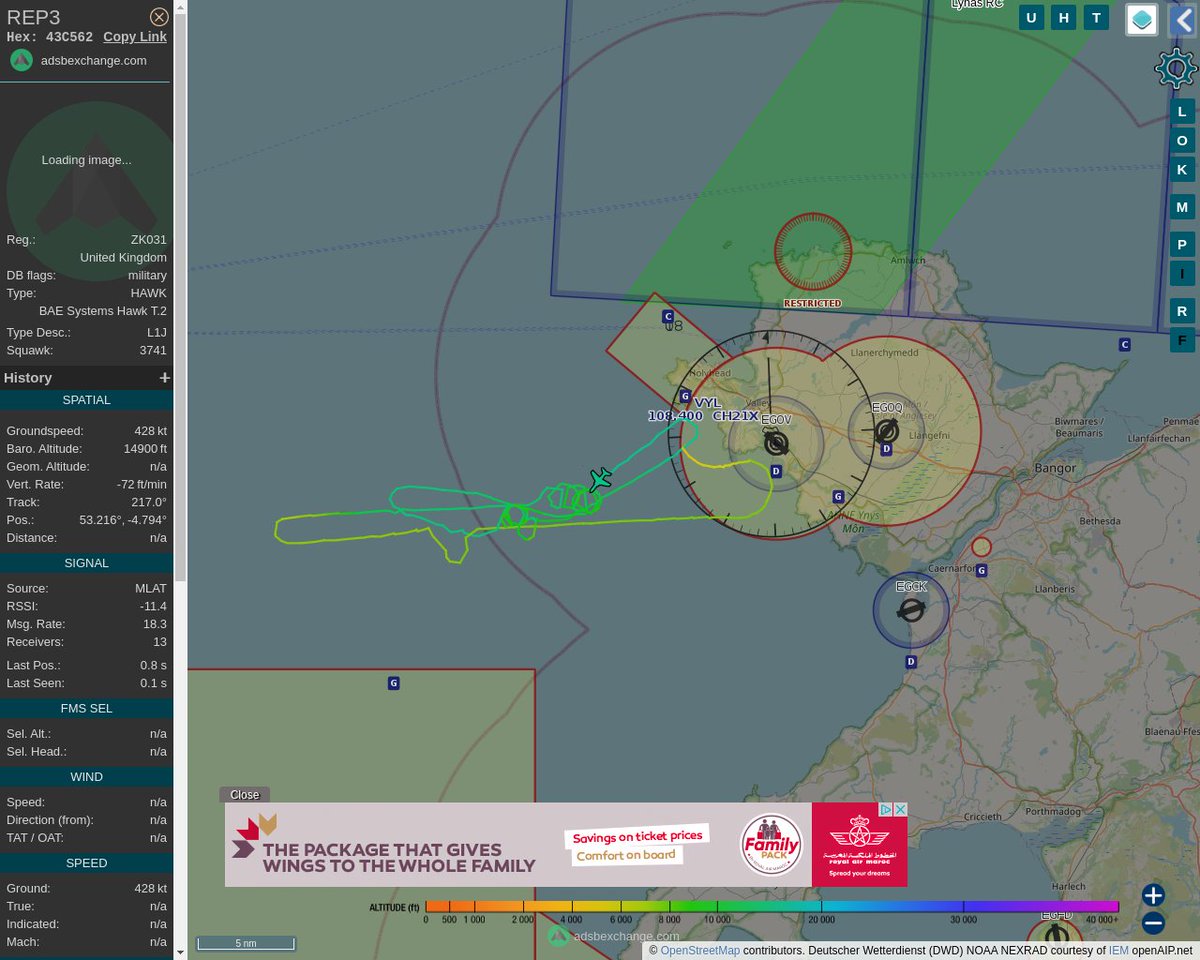This screenshot has width=1200, height=960.
Task: Toggle the T trails button
Action: (1095, 17)
